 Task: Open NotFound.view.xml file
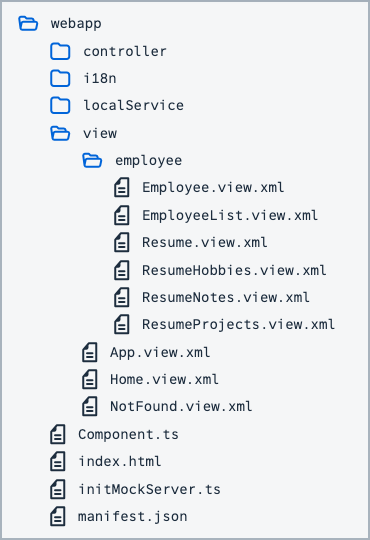pos(181,406)
